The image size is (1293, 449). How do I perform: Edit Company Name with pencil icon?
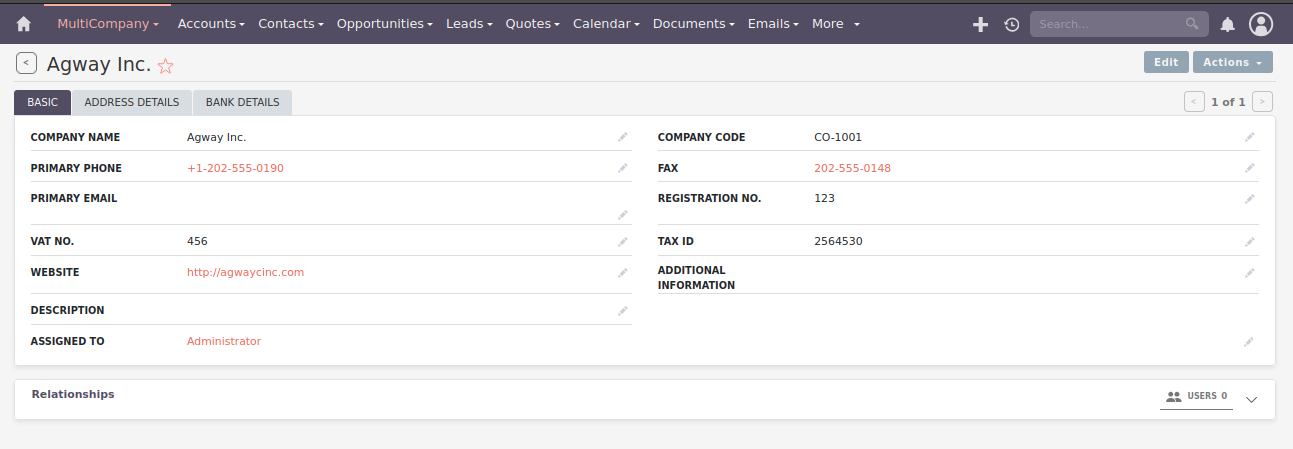tap(623, 137)
